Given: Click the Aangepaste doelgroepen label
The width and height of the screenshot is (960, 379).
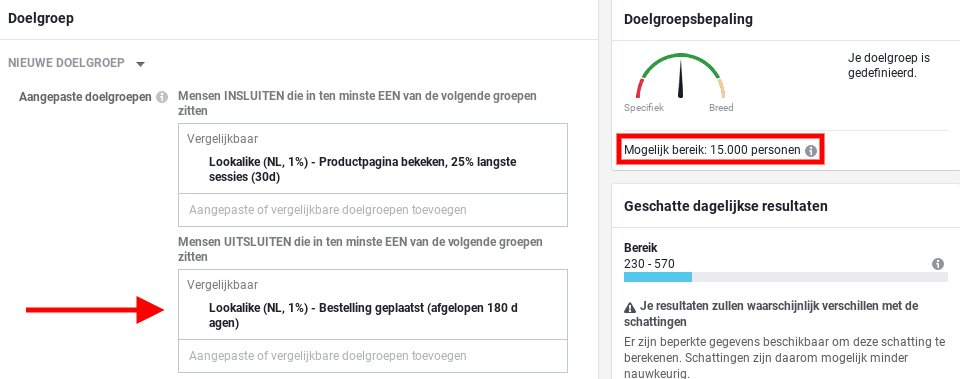Looking at the screenshot, I should tap(86, 97).
